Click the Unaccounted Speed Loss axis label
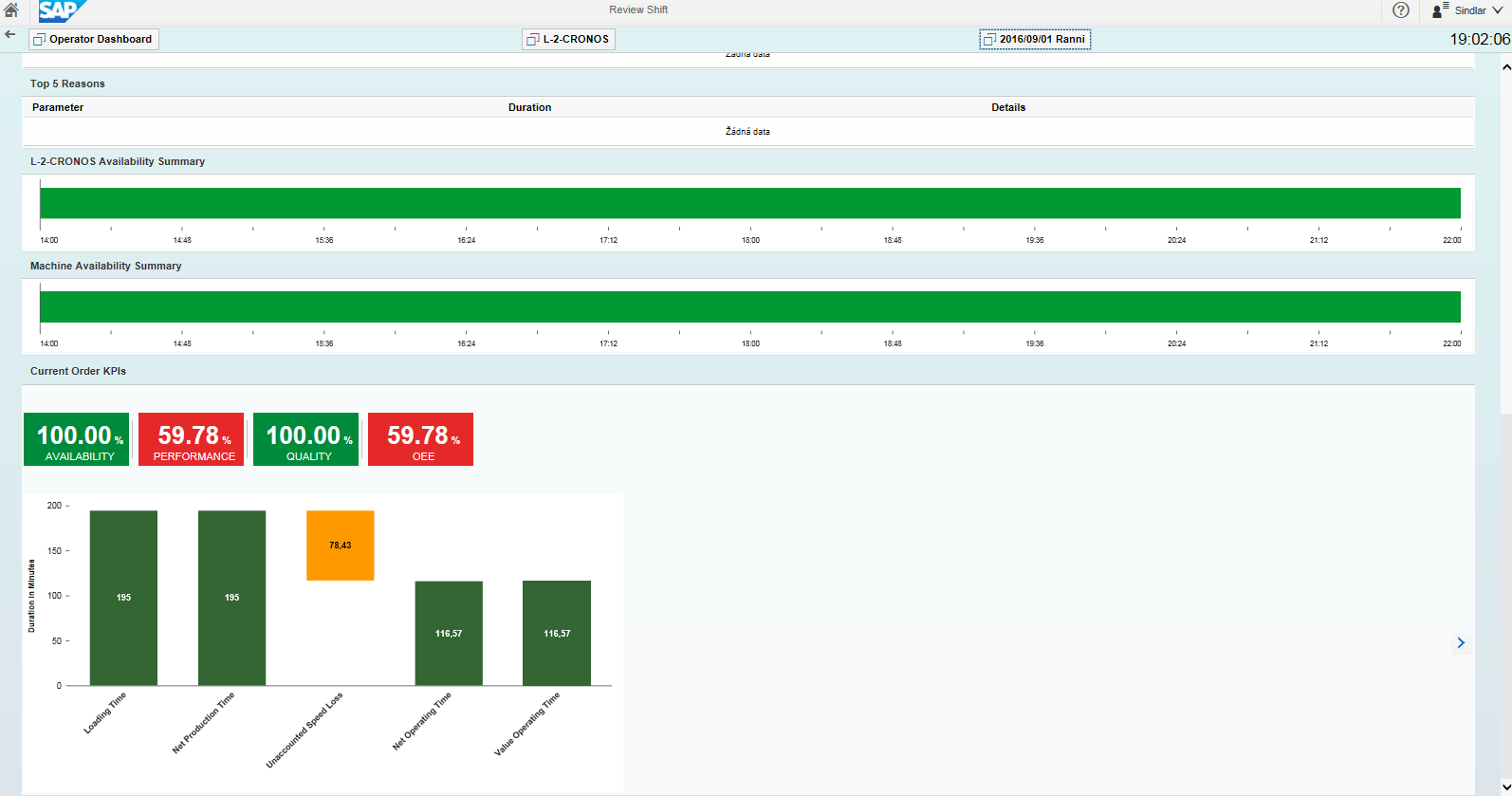This screenshot has height=796, width=1512. click(304, 730)
